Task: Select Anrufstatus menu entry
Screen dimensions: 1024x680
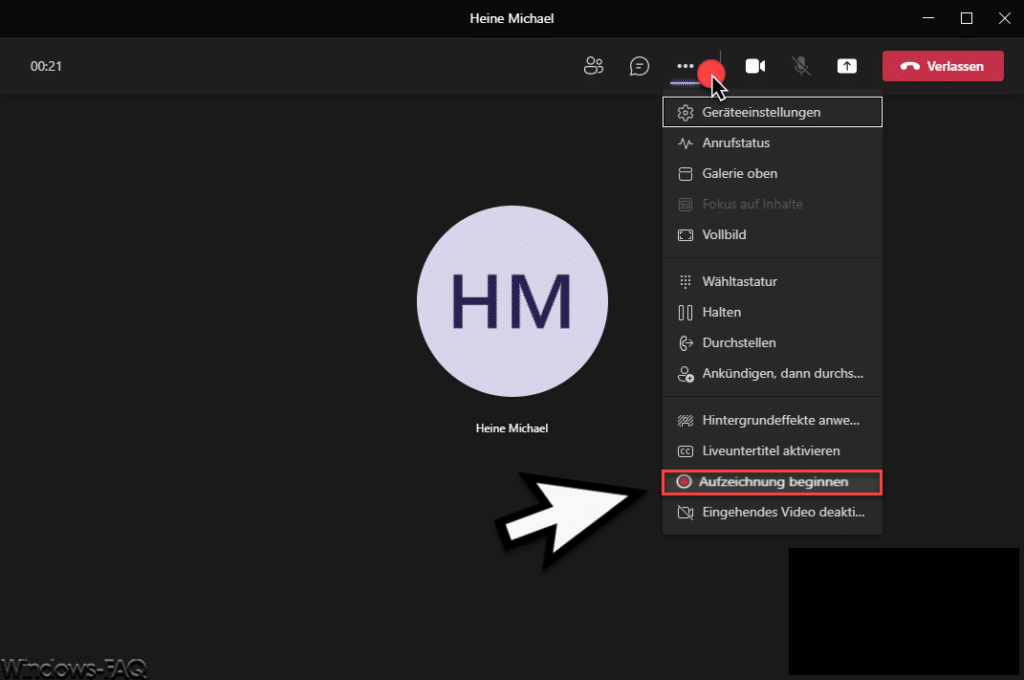Action: coord(772,143)
